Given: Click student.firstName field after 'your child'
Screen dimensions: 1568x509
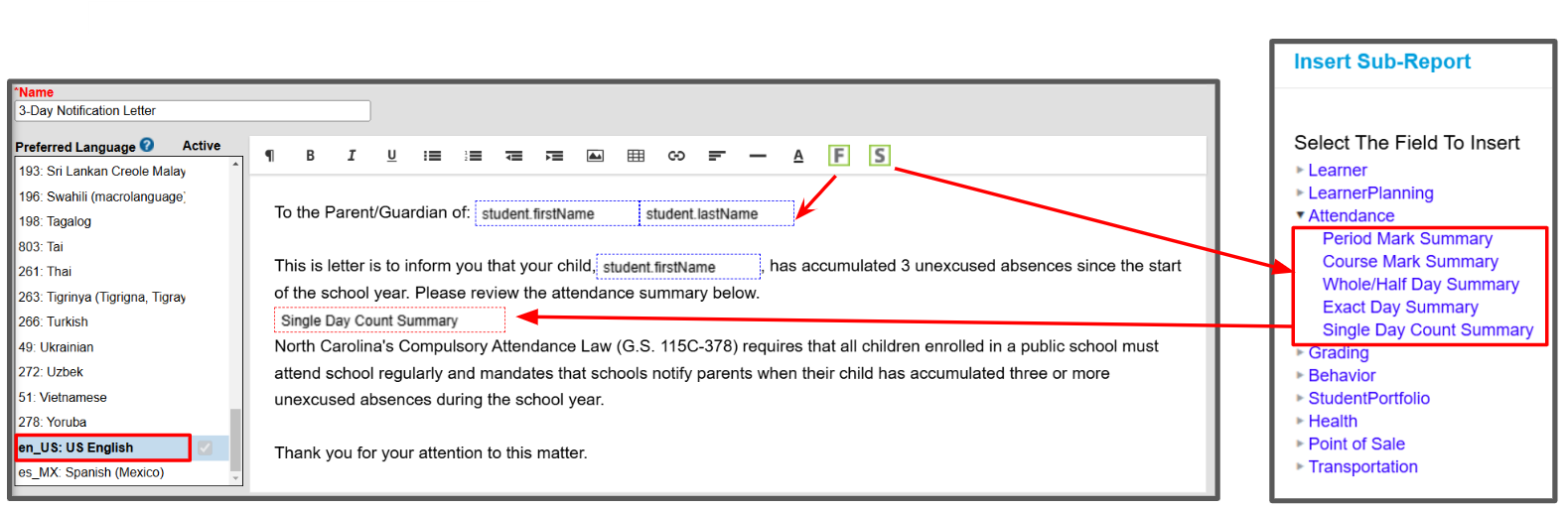Looking at the screenshot, I should click(x=678, y=267).
